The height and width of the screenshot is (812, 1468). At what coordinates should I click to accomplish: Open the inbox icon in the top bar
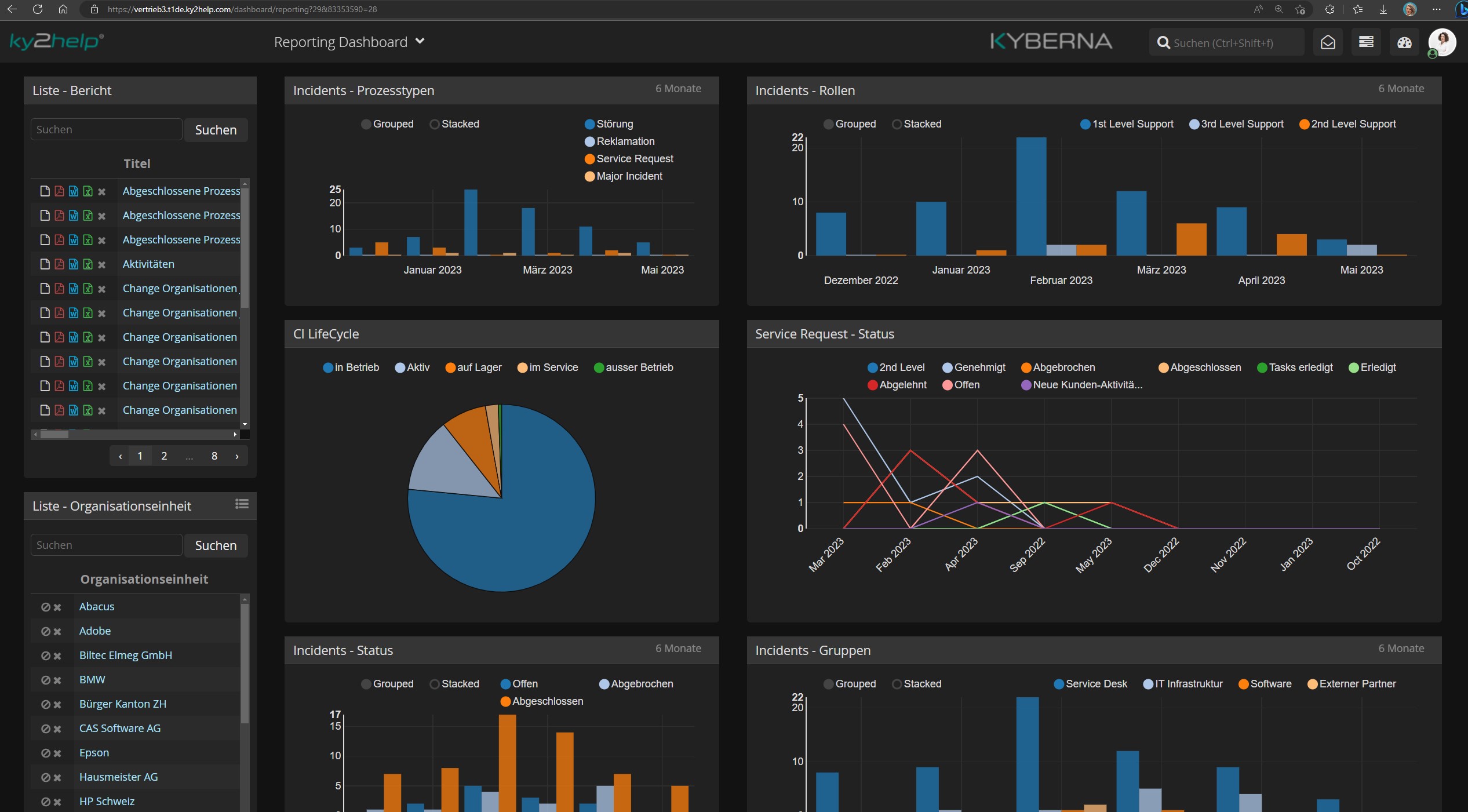click(x=1327, y=42)
